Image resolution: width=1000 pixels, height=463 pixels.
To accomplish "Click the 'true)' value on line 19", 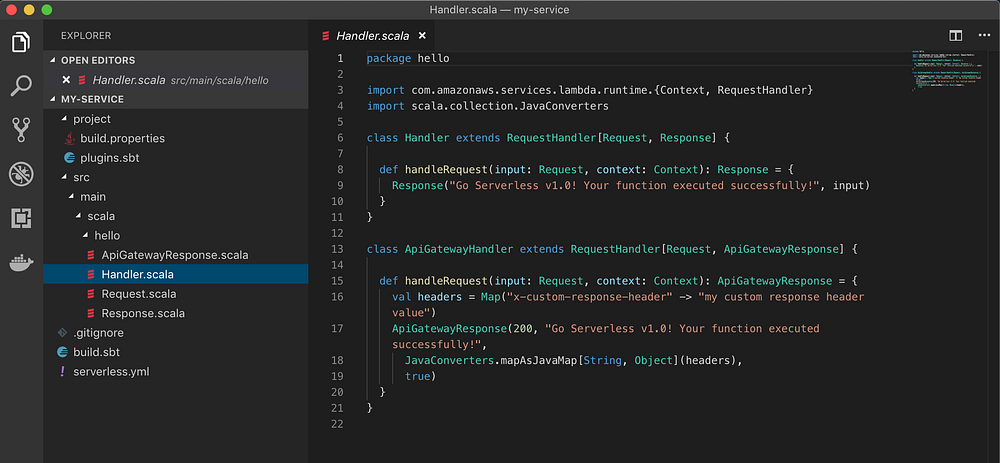I will click(421, 376).
